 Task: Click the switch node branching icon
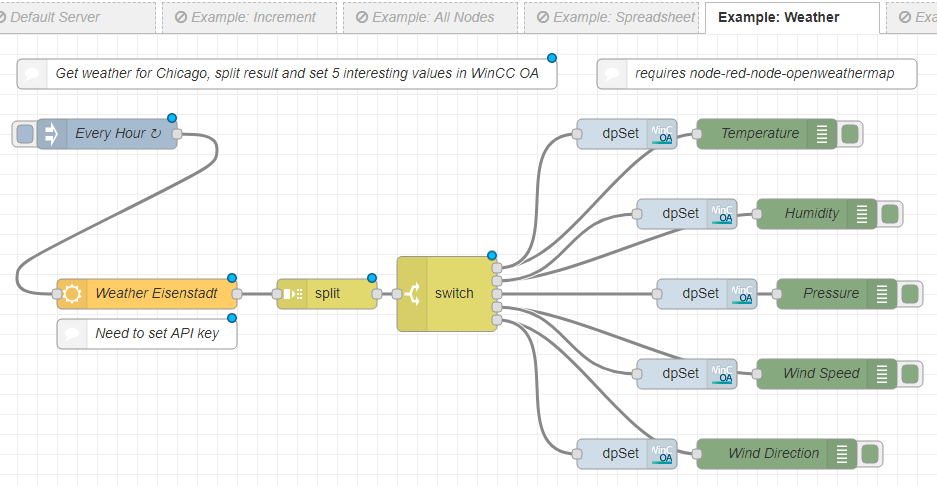tap(412, 294)
